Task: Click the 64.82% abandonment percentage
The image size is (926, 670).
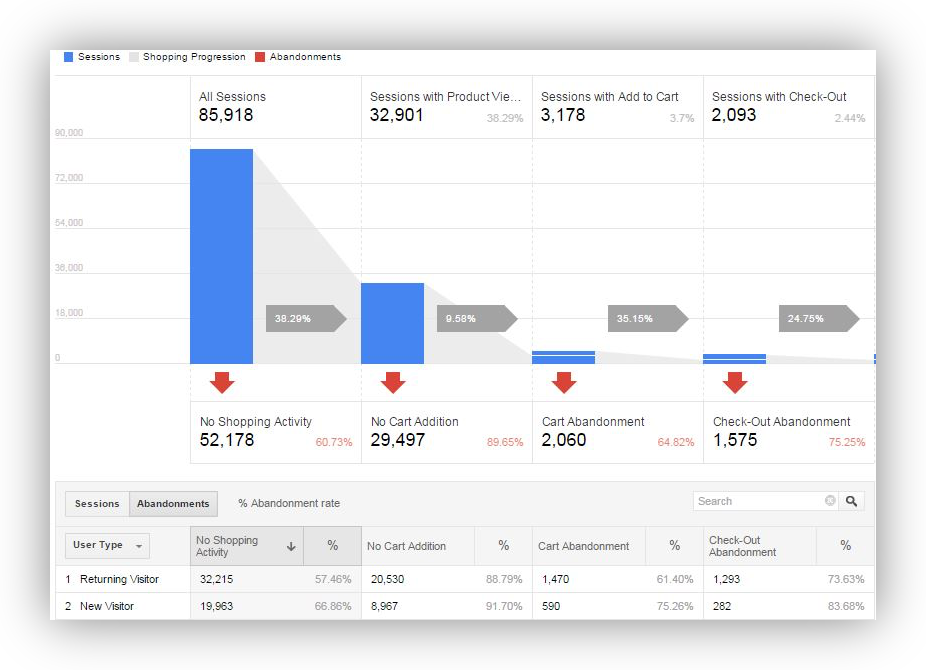Action: pos(676,442)
